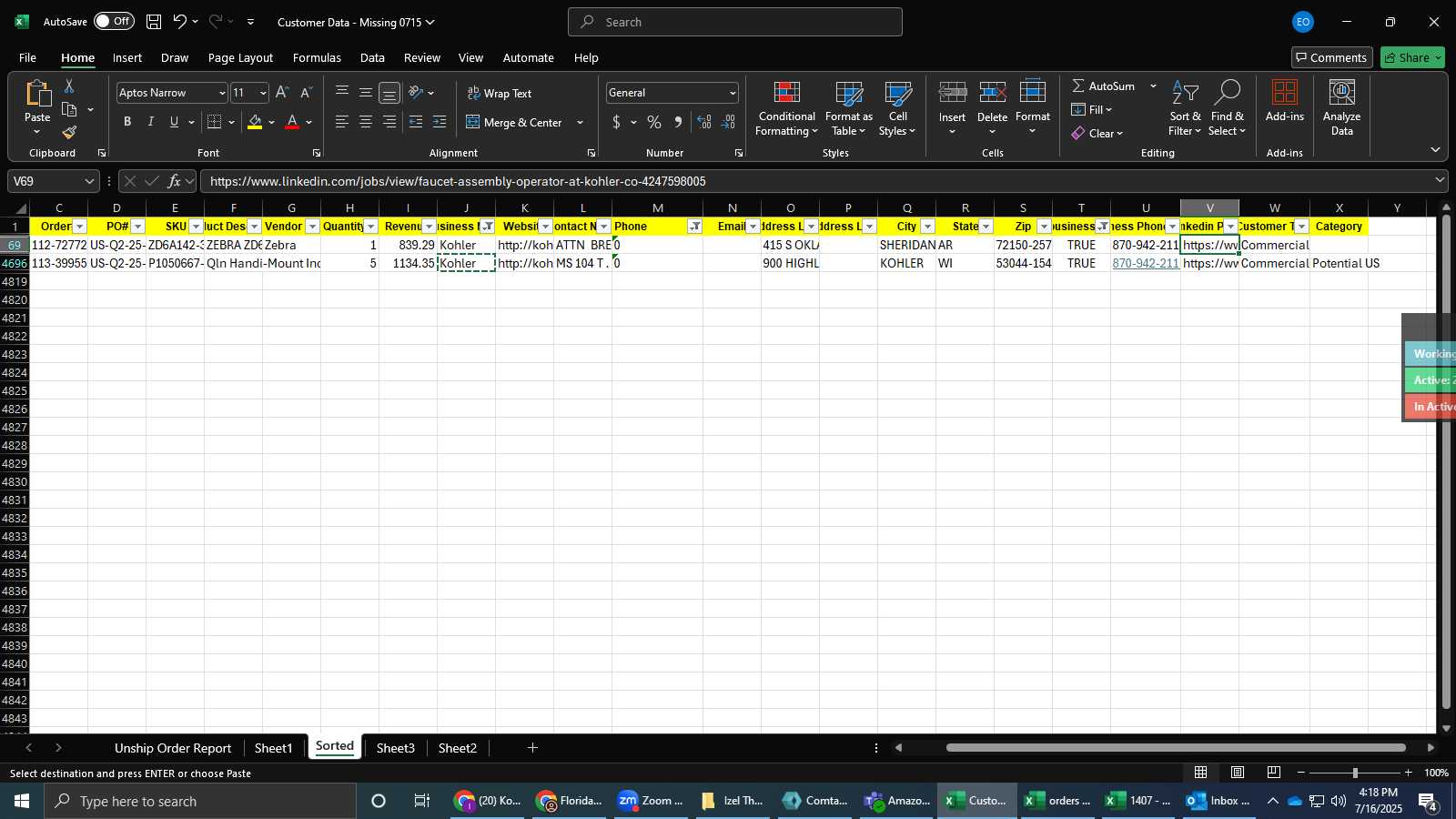Open the File menu
The width and height of the screenshot is (1456, 819).
pos(27,57)
